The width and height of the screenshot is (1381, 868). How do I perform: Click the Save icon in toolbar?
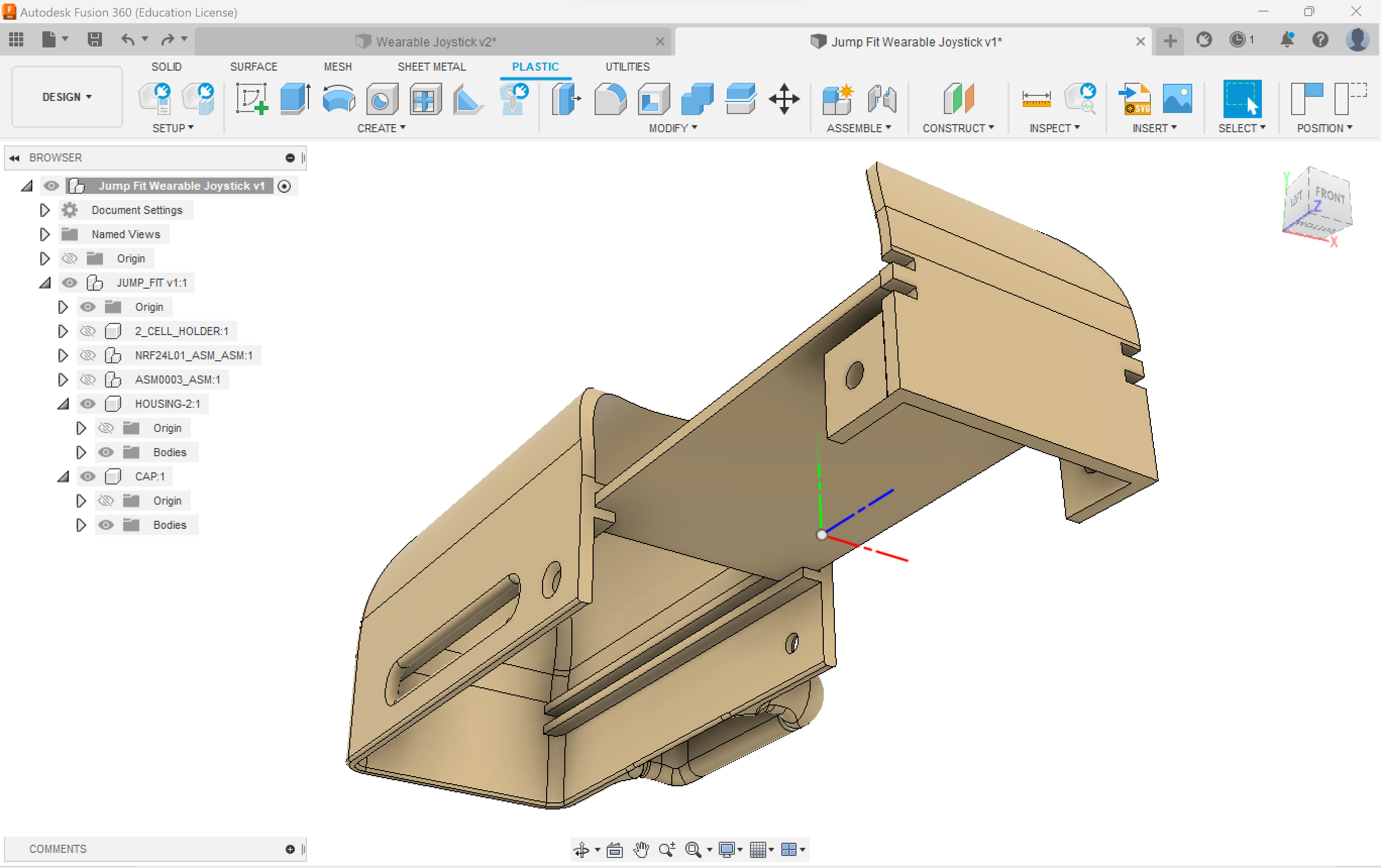pos(94,39)
